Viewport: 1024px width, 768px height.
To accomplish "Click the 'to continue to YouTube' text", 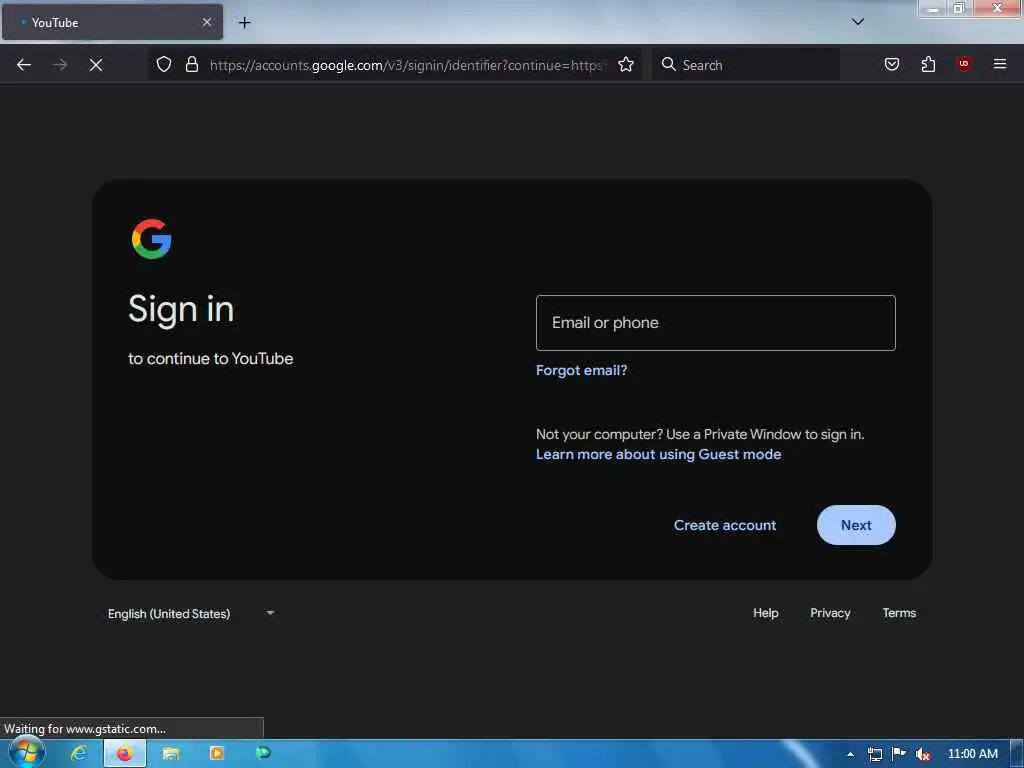I will pyautogui.click(x=210, y=359).
